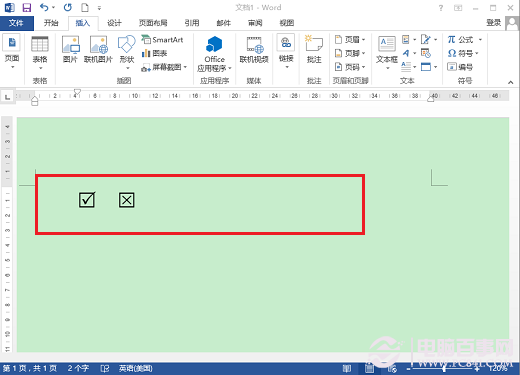Click the New Document icon in quick access
520x375 pixels.
point(85,7)
